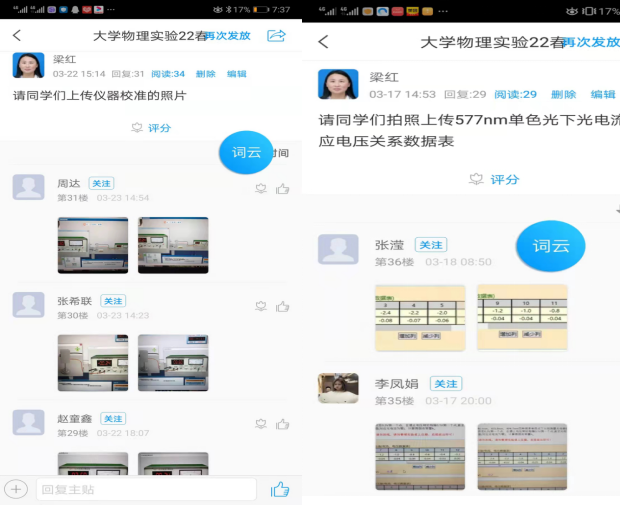This screenshot has height=505, width=620.
Task: Open 评分 under the 577nm data post
Action: tap(494, 179)
